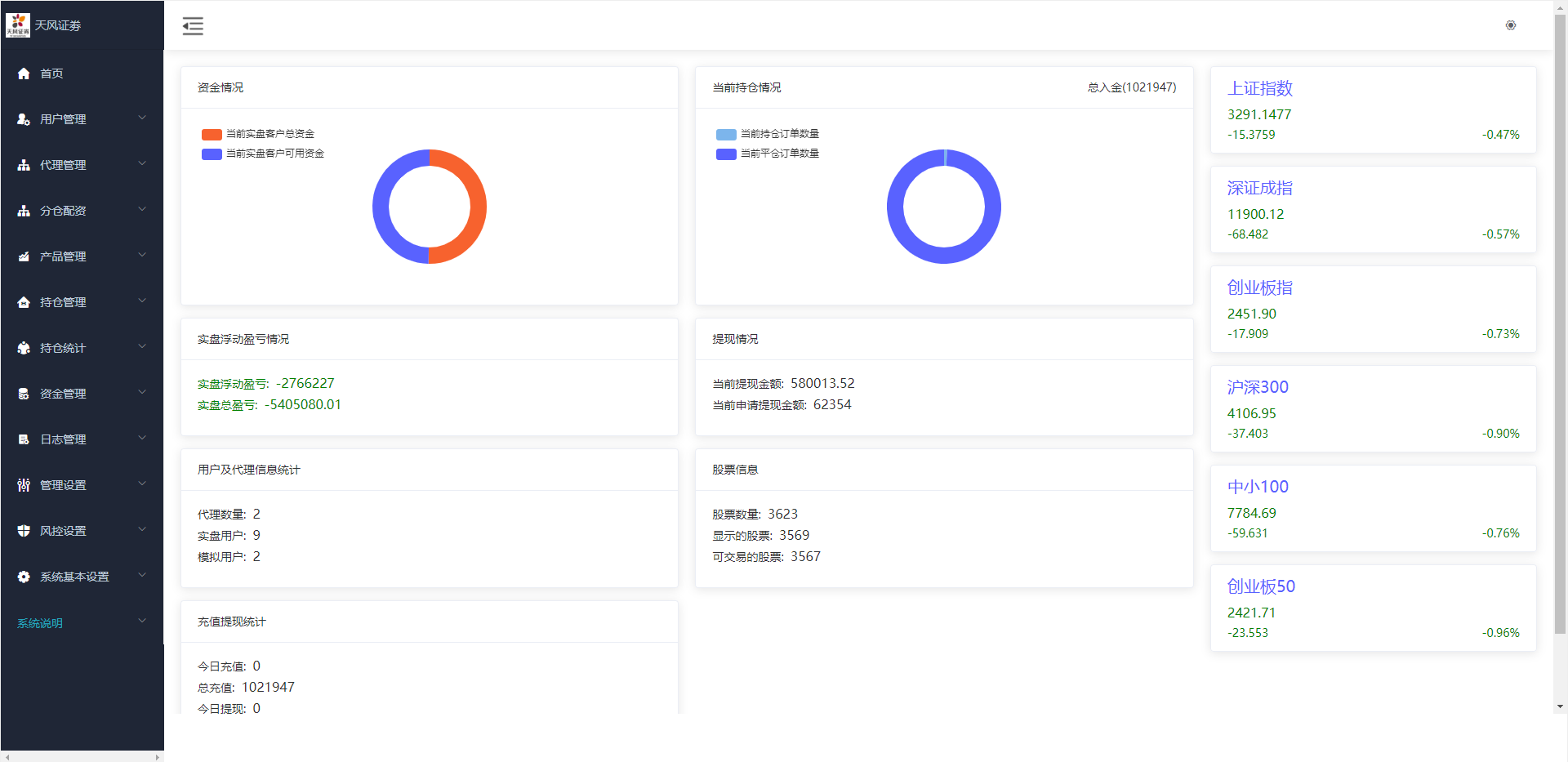Screen dimensions: 1568x762
Task: Click the agent management hierarchy icon
Action: tap(24, 165)
